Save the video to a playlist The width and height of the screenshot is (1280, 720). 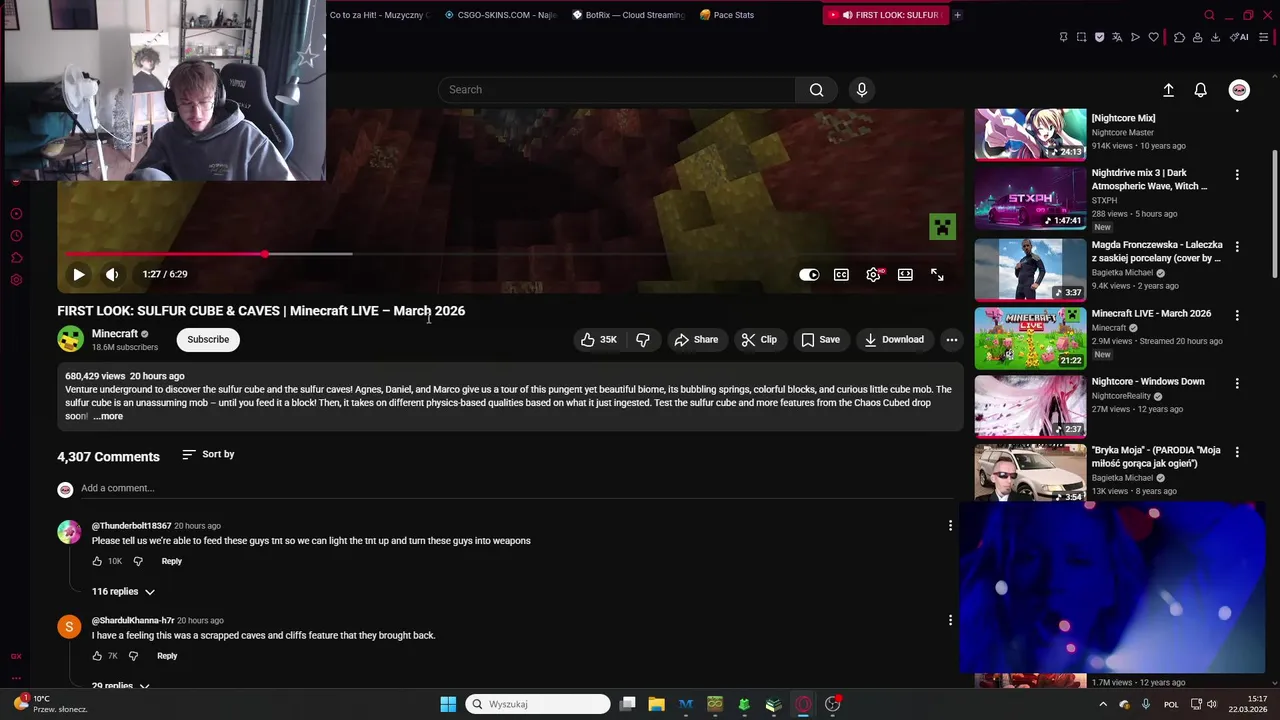point(820,340)
